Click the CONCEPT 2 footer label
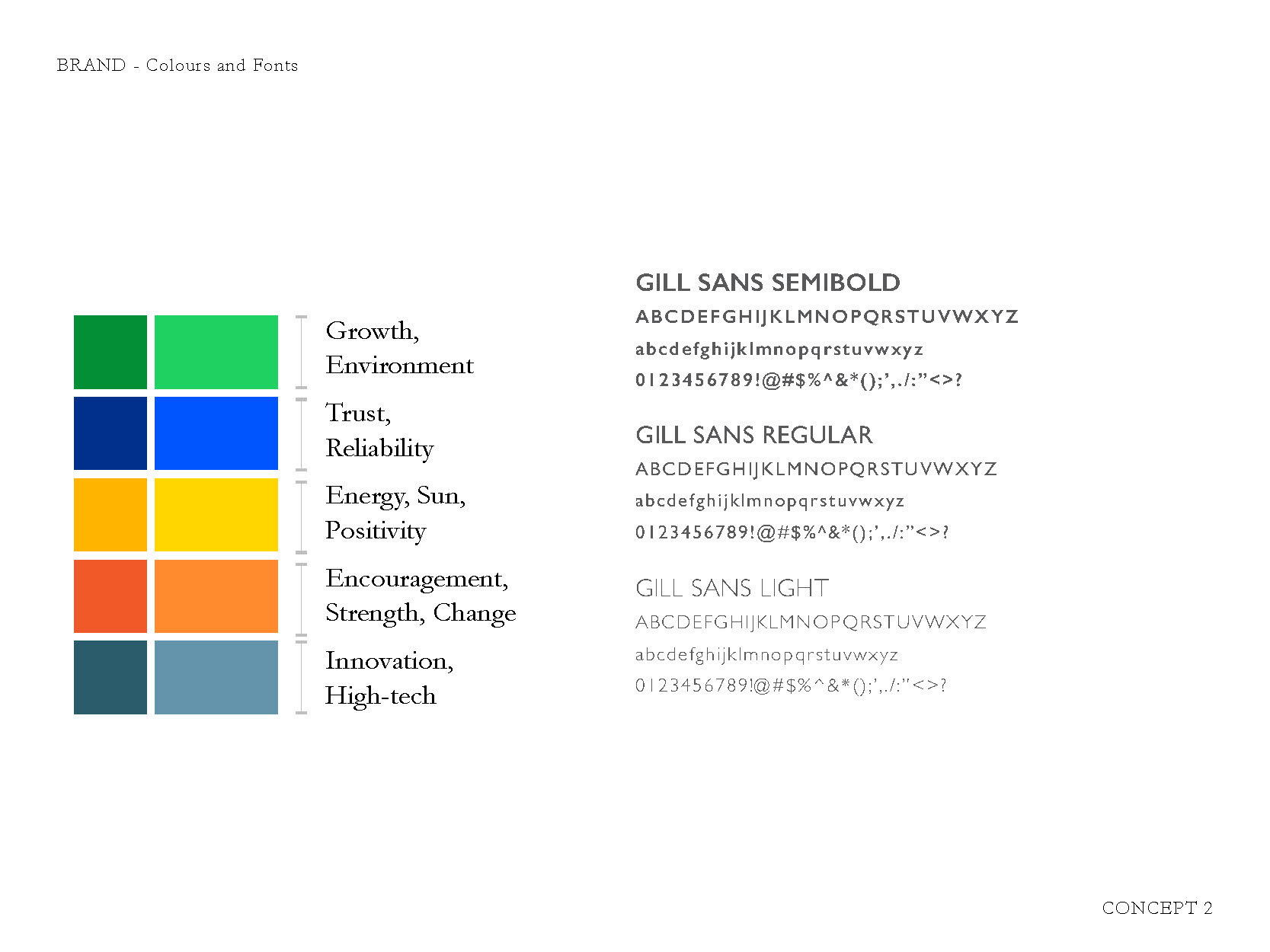1270x952 pixels. coord(1157,908)
